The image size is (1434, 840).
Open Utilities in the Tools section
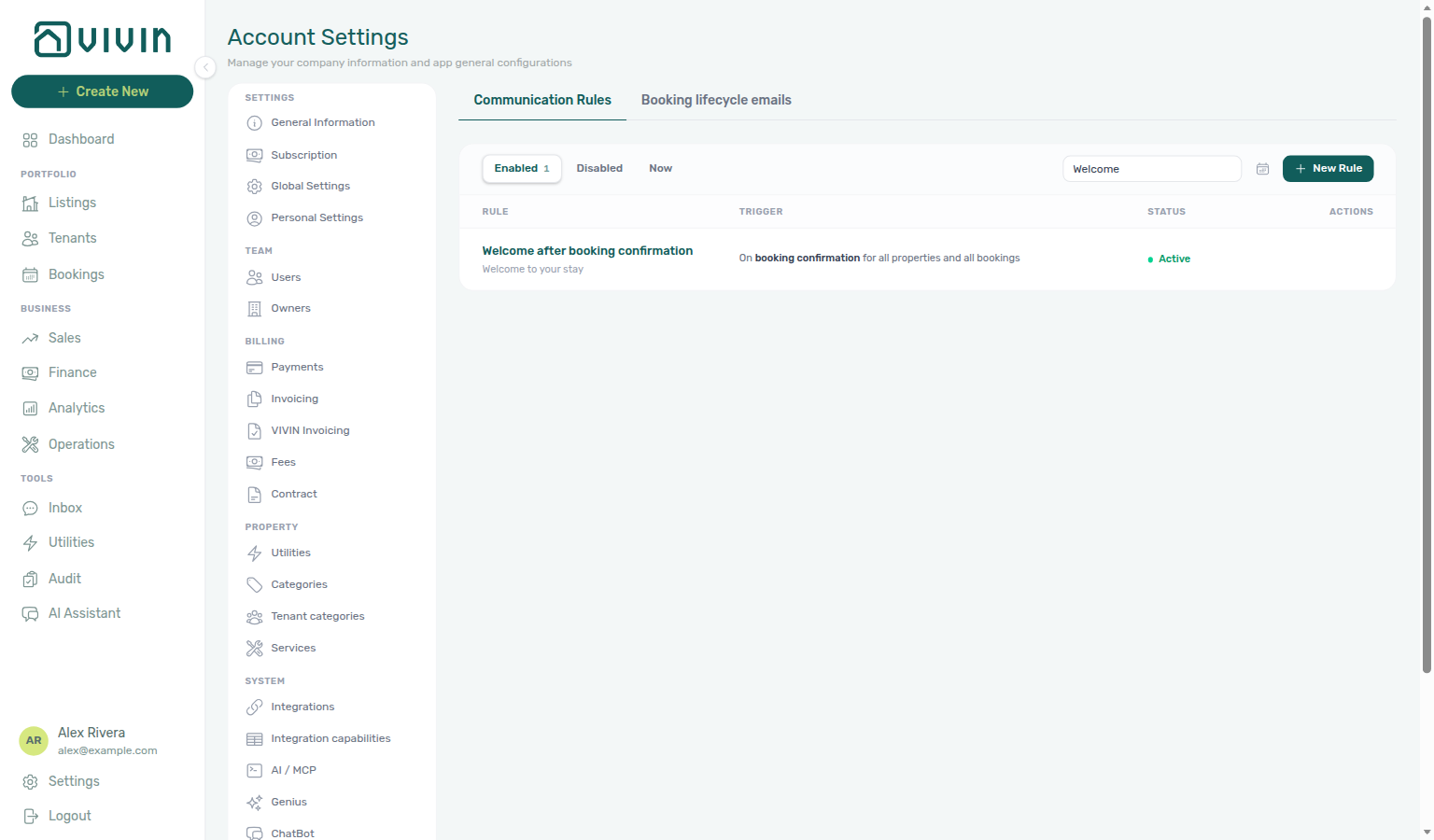[71, 542]
